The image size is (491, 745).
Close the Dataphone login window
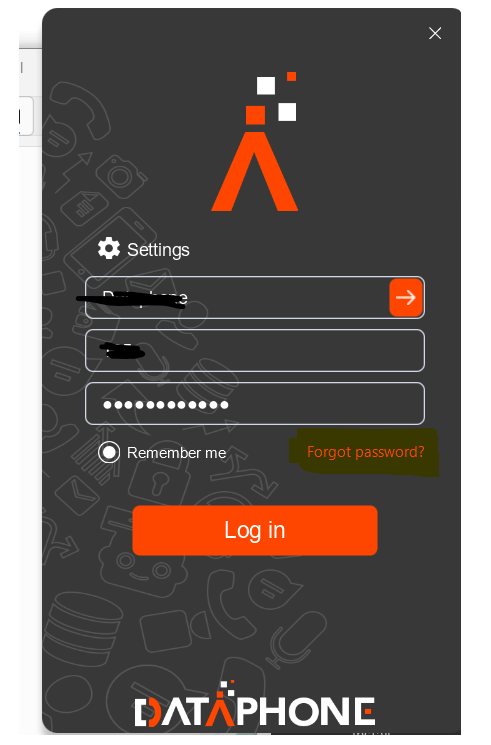[x=435, y=33]
